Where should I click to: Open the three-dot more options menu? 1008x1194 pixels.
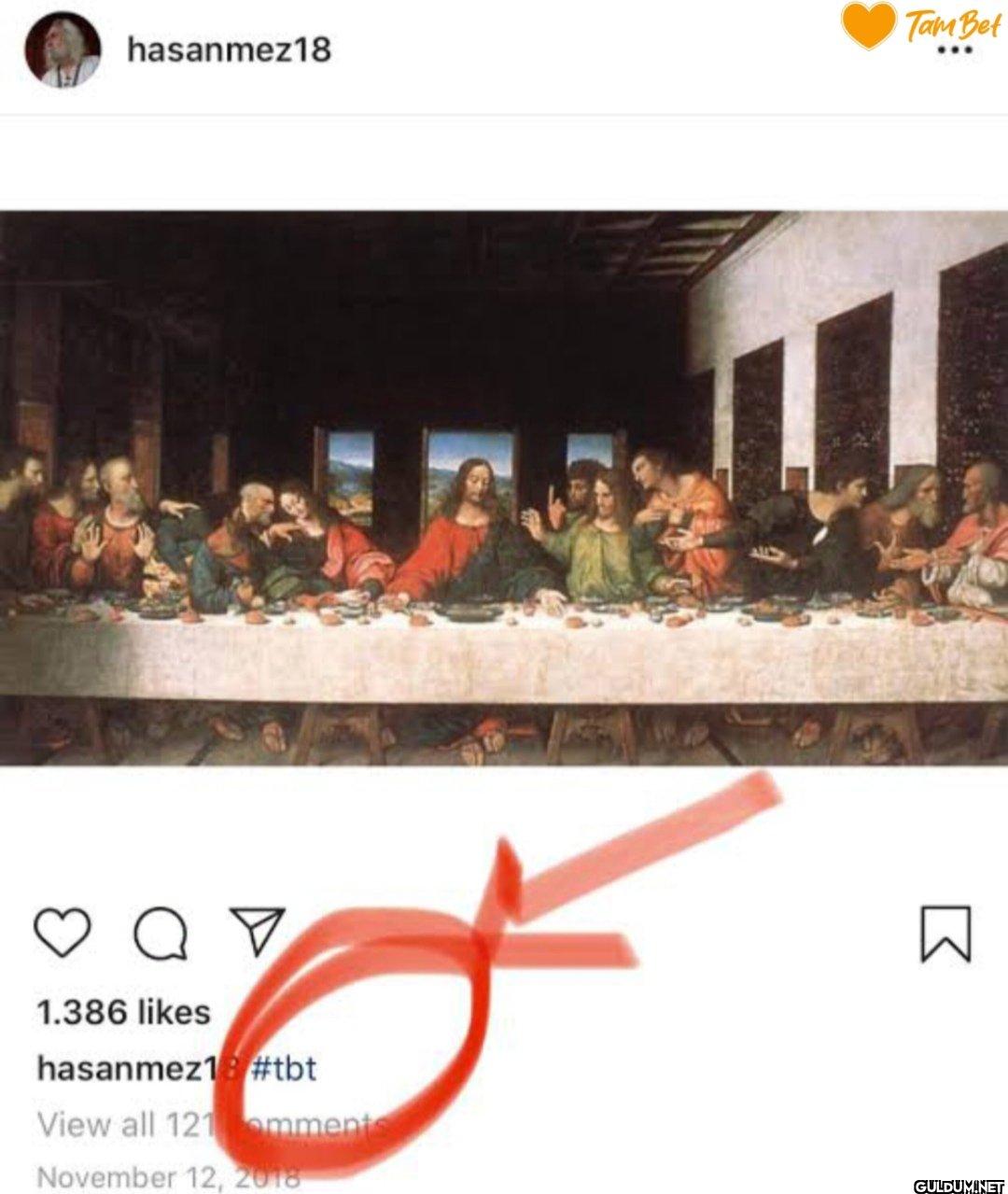tap(954, 51)
